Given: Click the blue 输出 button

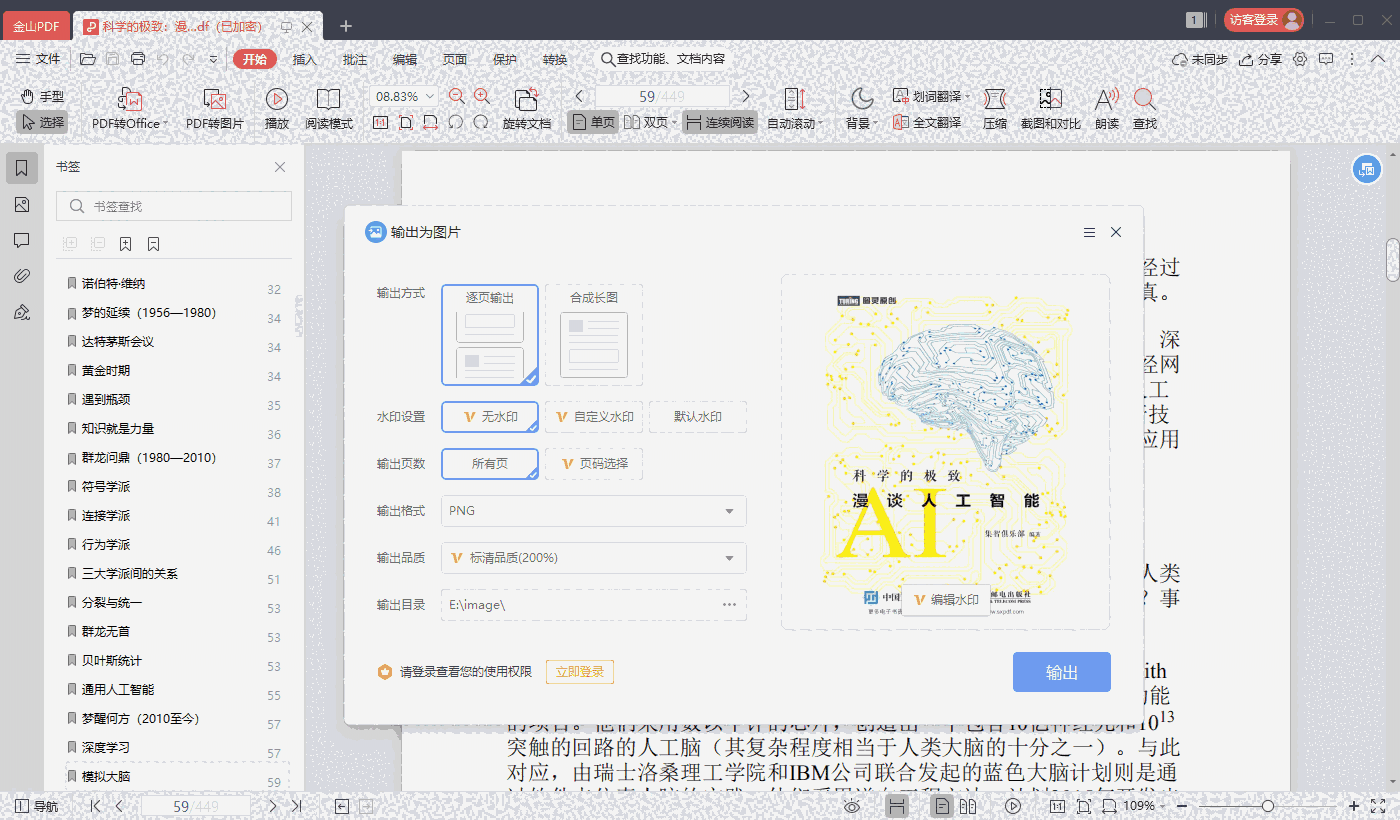Looking at the screenshot, I should (1061, 672).
